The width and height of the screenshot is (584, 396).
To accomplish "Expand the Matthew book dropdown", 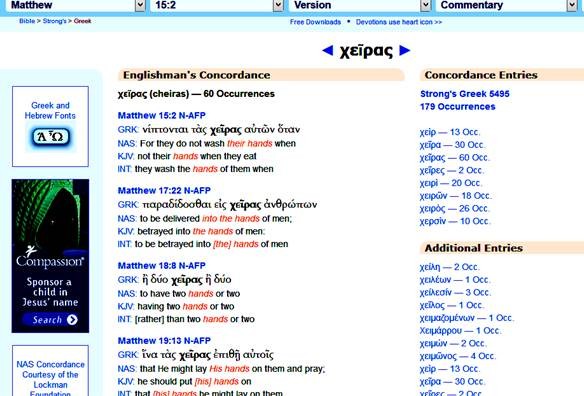I will click(140, 5).
